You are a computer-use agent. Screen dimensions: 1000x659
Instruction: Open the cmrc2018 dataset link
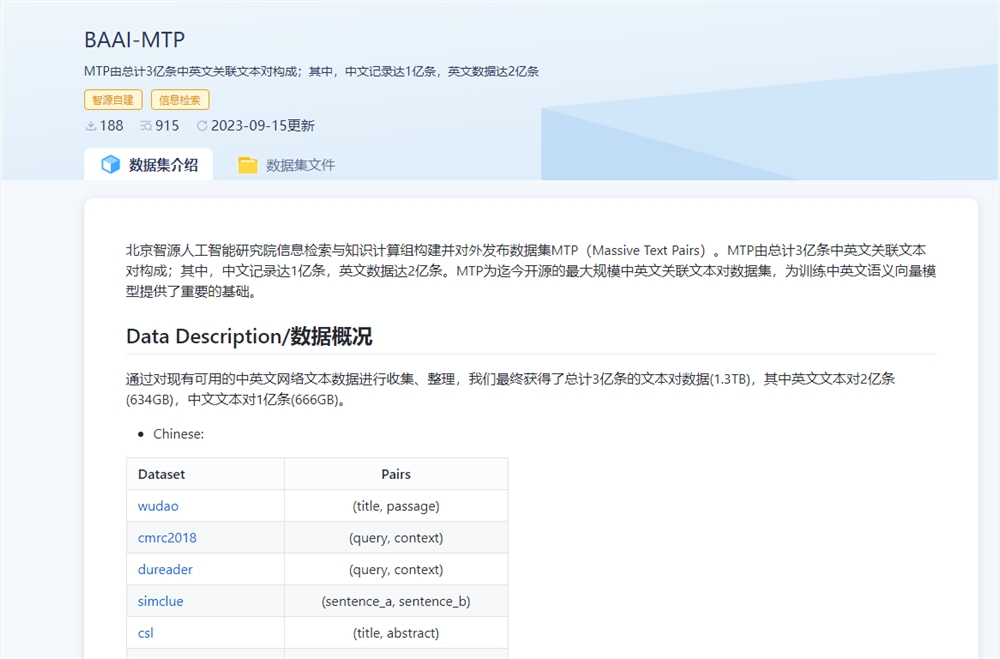[167, 538]
